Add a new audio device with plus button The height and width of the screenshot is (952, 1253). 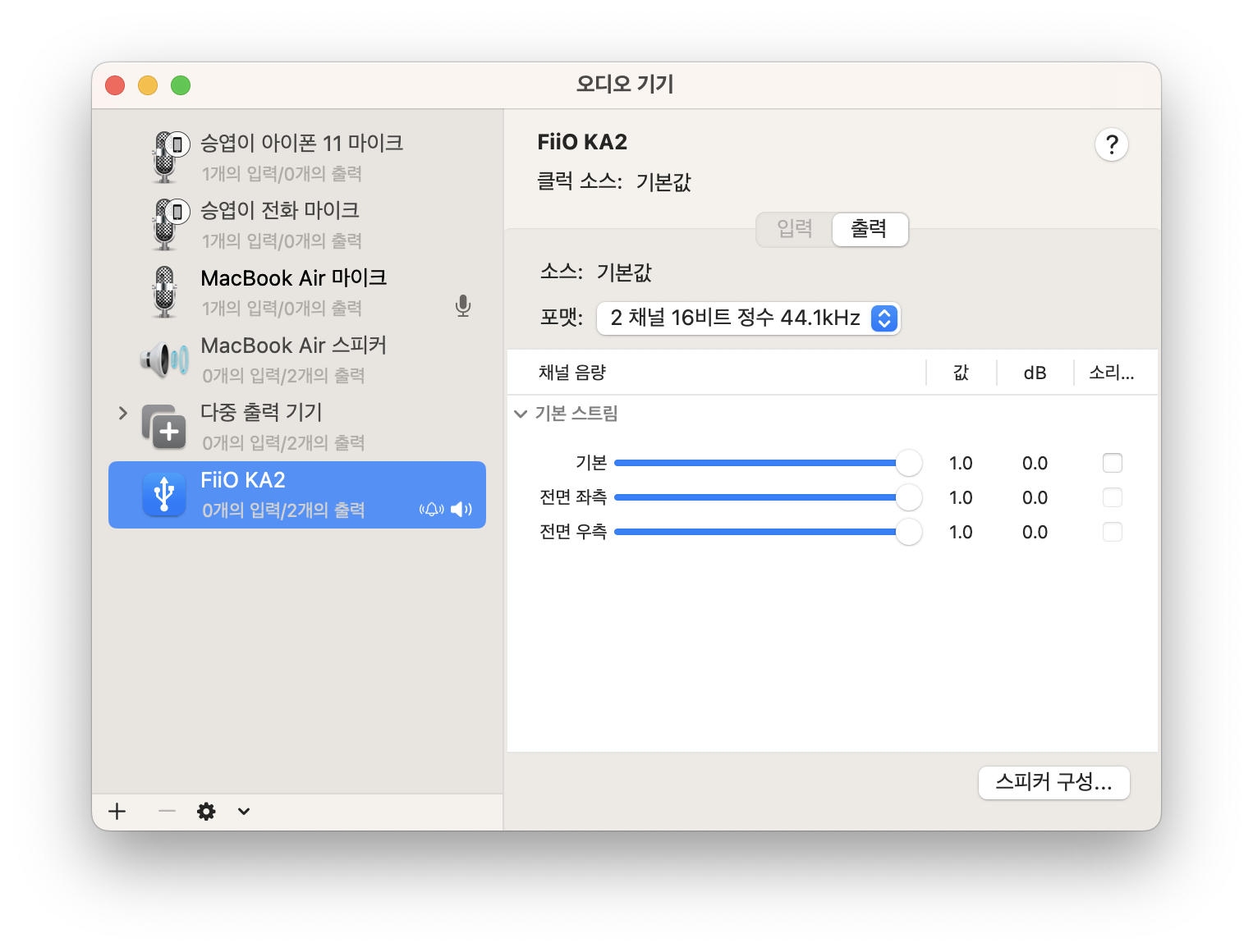(x=117, y=812)
